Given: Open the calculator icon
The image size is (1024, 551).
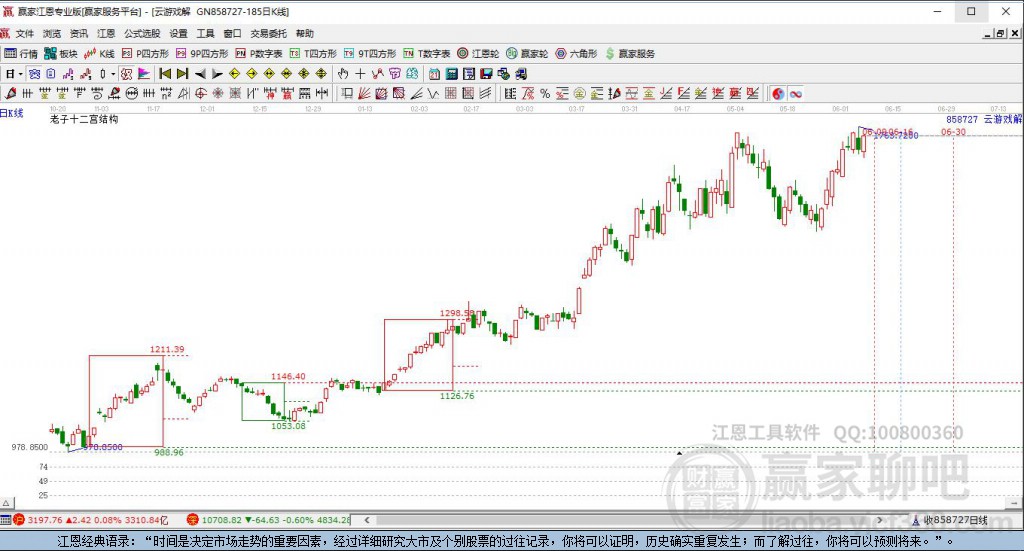Looking at the screenshot, I should pos(452,74).
